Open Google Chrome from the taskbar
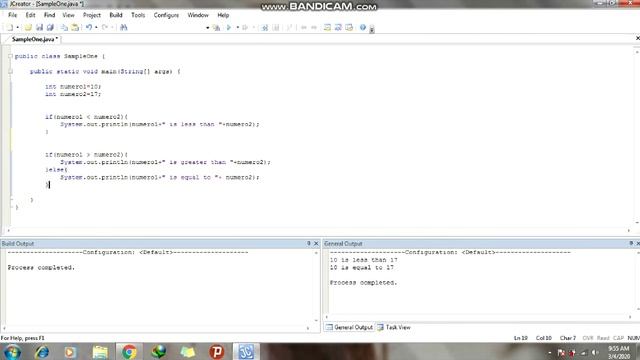Image resolution: width=640 pixels, height=360 pixels. click(x=129, y=352)
